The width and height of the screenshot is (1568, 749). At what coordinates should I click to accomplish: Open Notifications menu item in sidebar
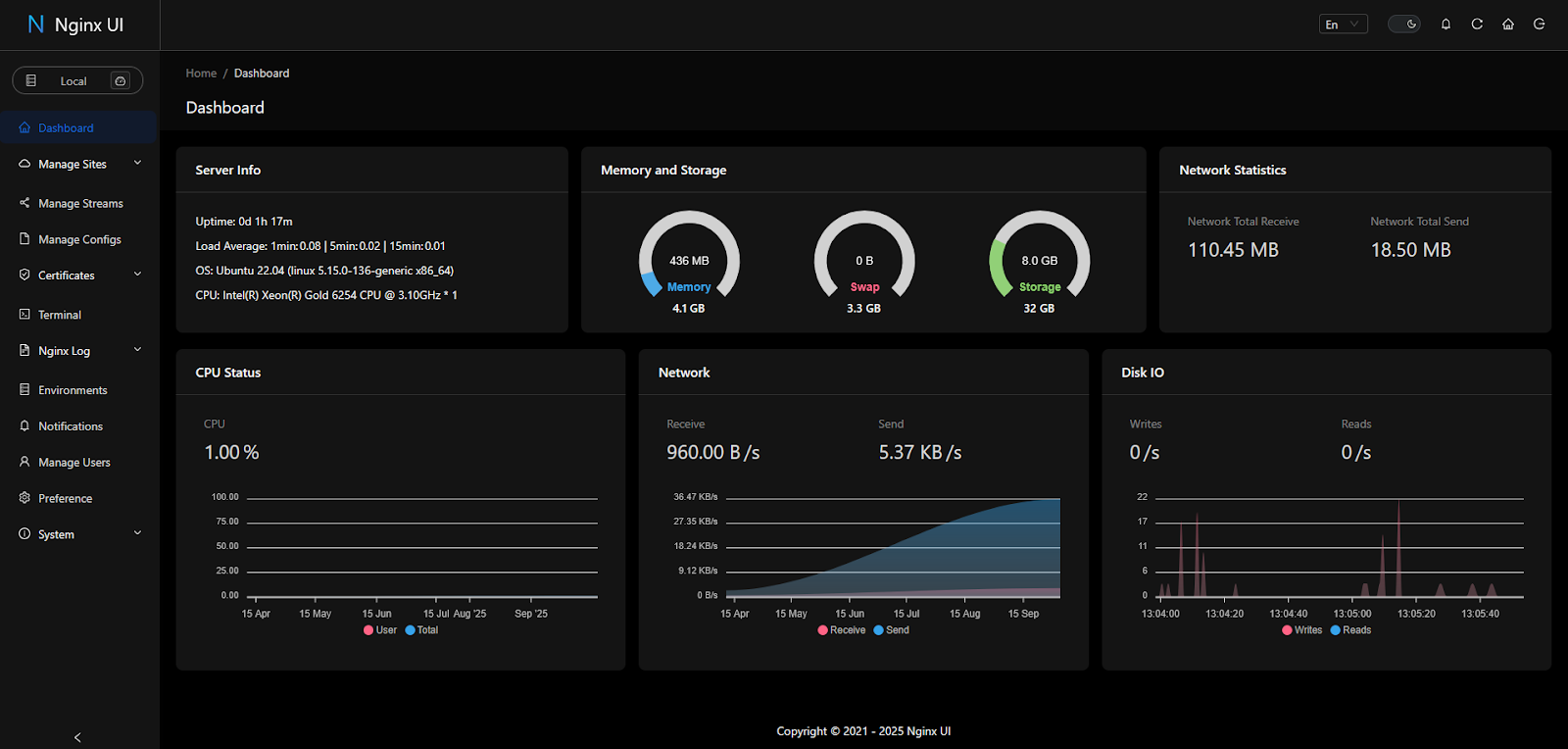coord(78,425)
